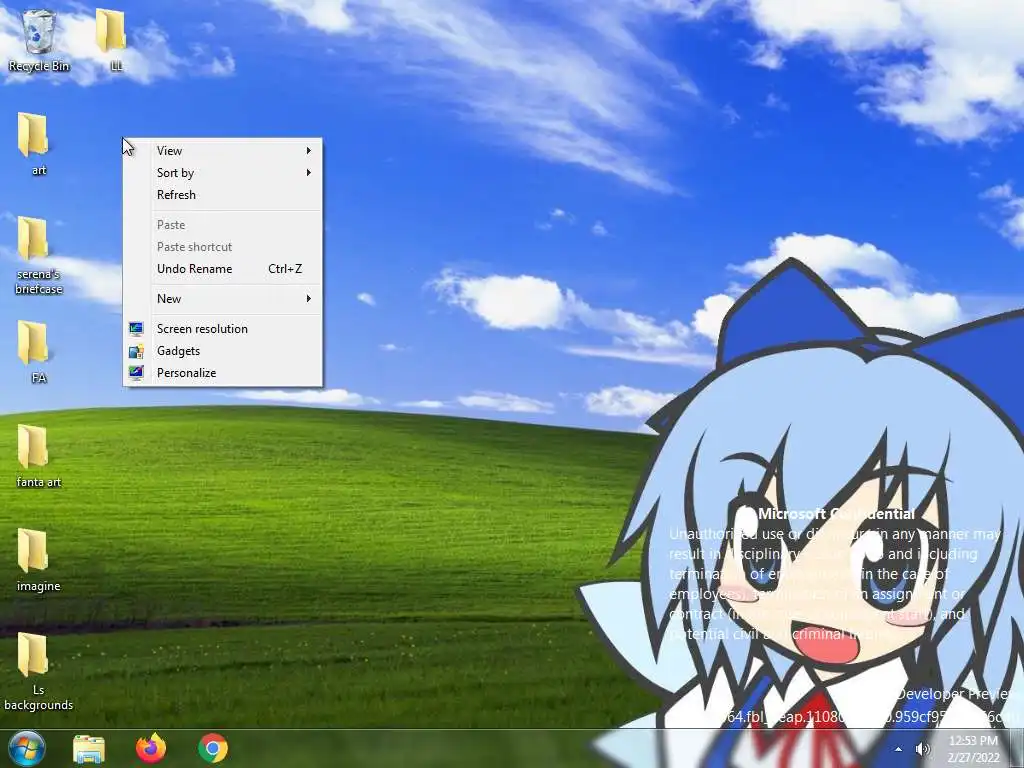1024x768 pixels.
Task: Open the Recycle Bin icon
Action: (39, 40)
